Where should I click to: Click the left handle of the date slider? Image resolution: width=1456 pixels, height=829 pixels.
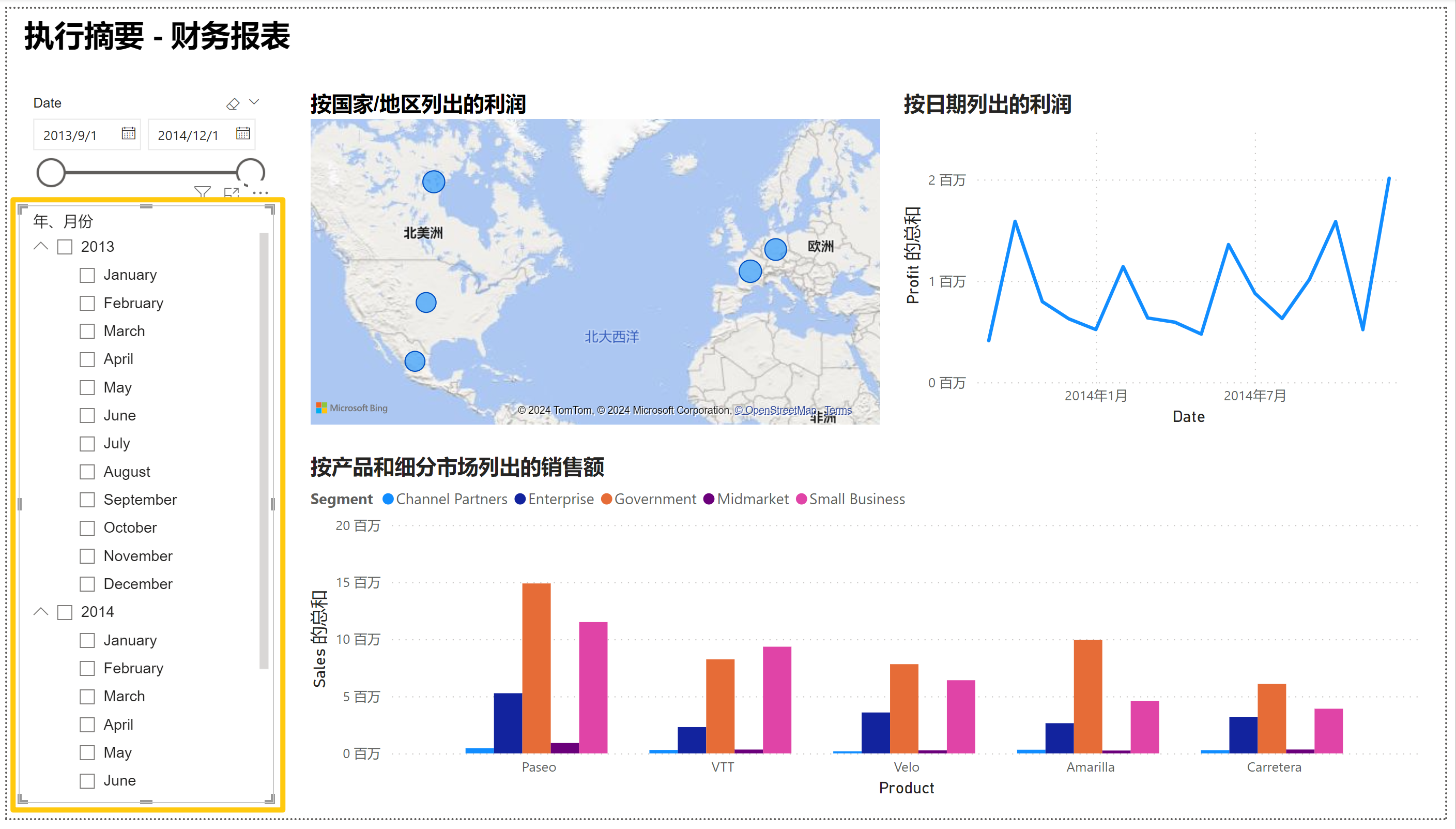coord(51,173)
